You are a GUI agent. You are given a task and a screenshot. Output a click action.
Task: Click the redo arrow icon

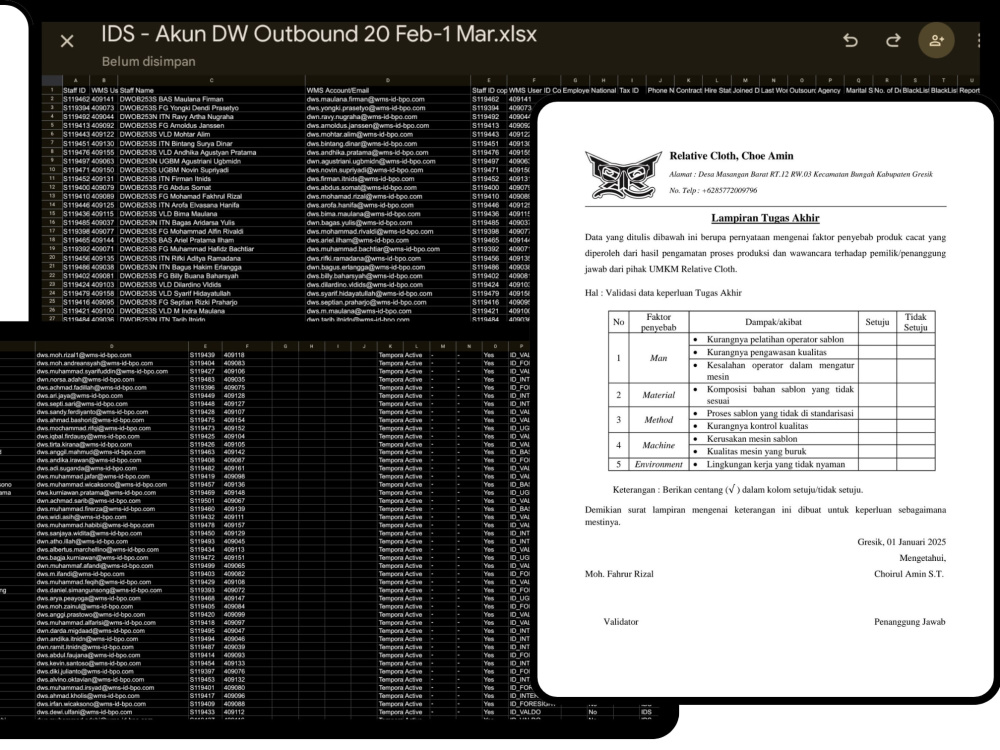pyautogui.click(x=893, y=41)
